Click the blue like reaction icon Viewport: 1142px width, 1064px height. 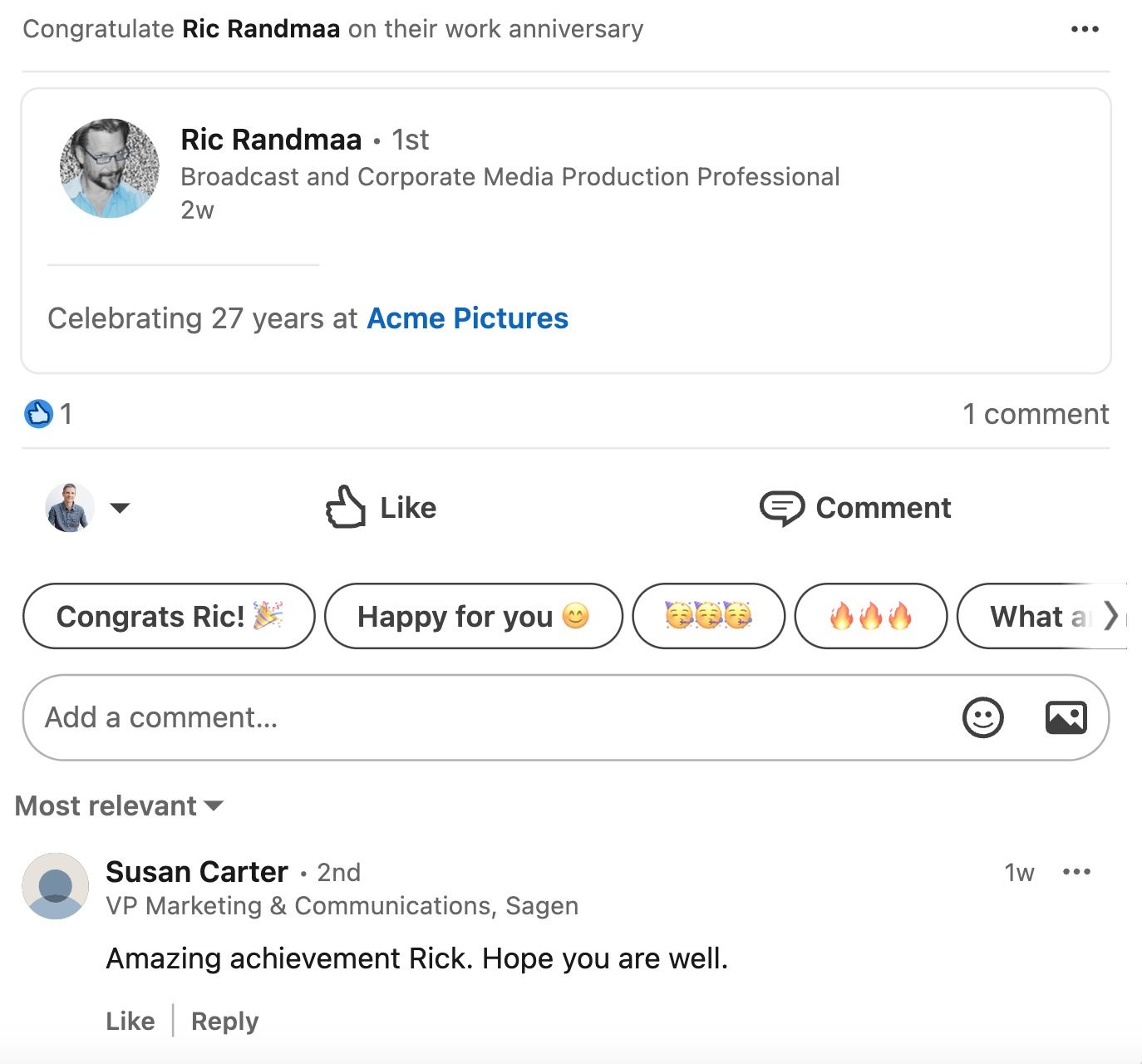38,414
